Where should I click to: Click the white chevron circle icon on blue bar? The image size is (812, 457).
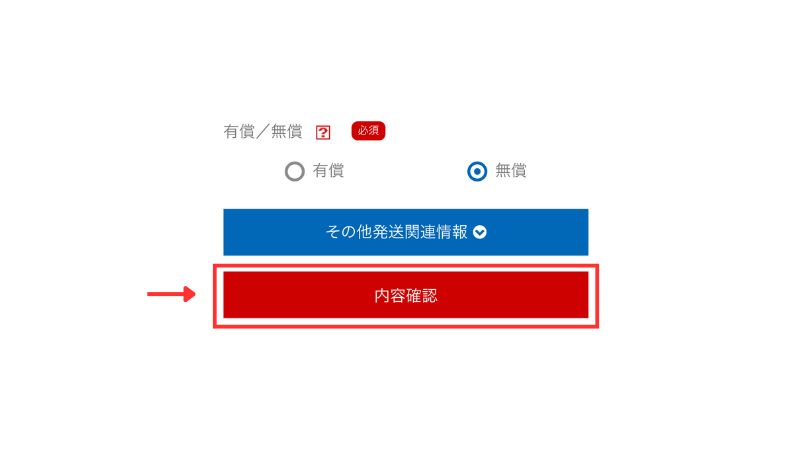point(480,232)
